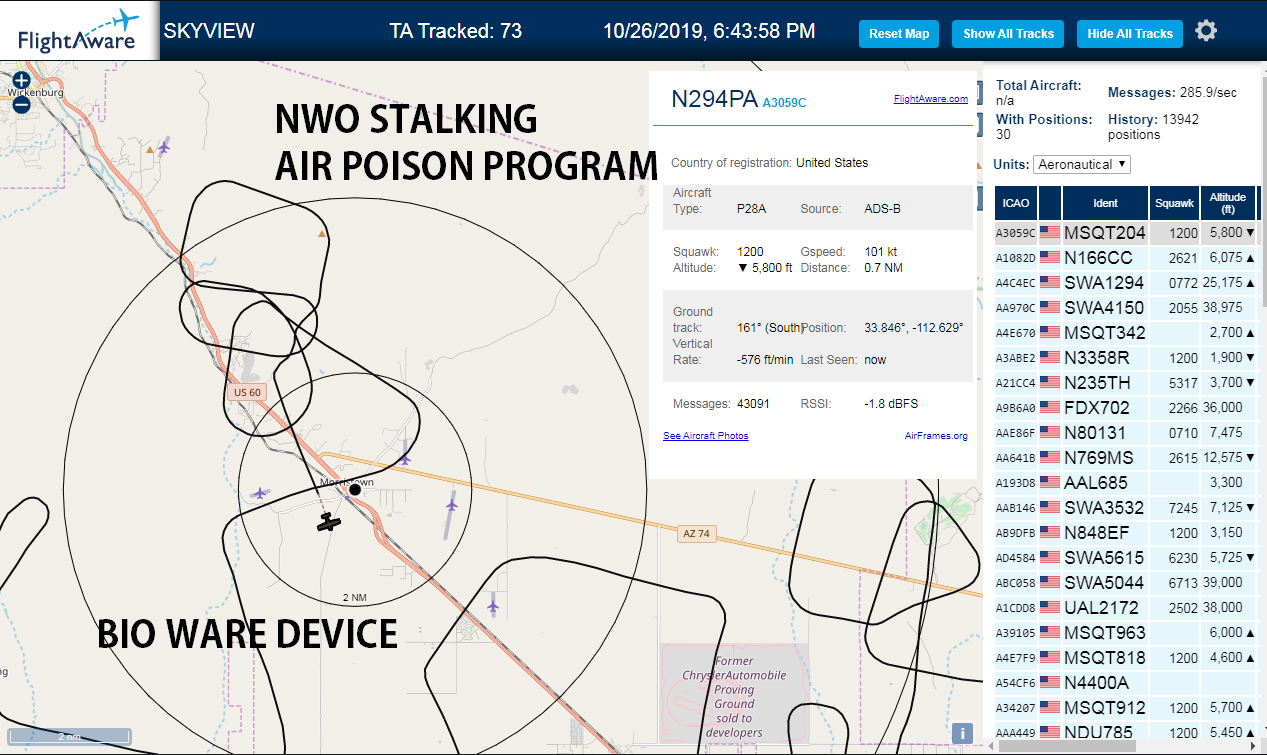The height and width of the screenshot is (755, 1267).
Task: Click US flag in NDU785 row
Action: point(1050,732)
